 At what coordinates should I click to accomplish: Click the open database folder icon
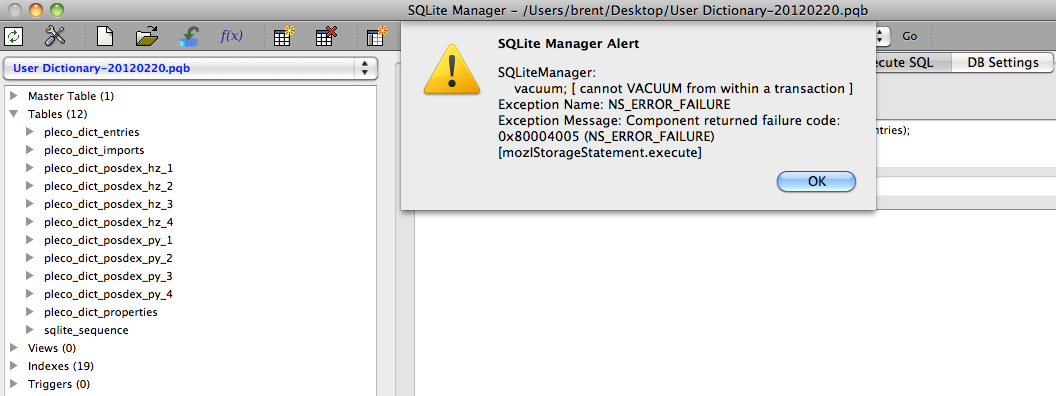[x=146, y=36]
